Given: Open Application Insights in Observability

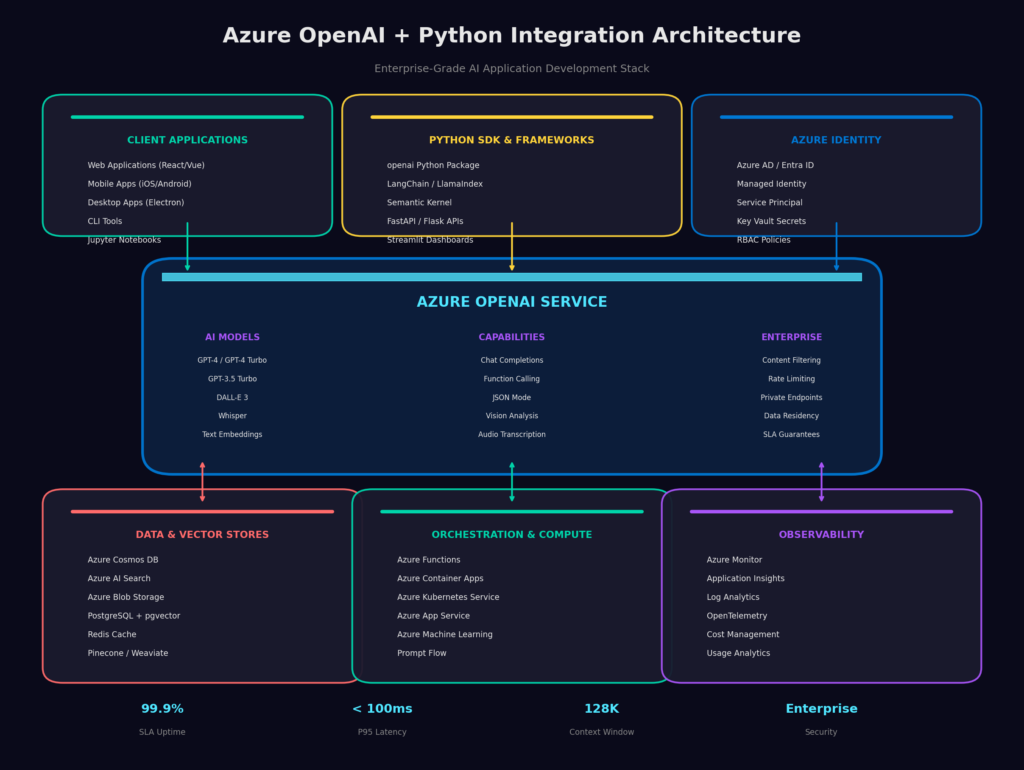Looking at the screenshot, I should [x=745, y=579].
